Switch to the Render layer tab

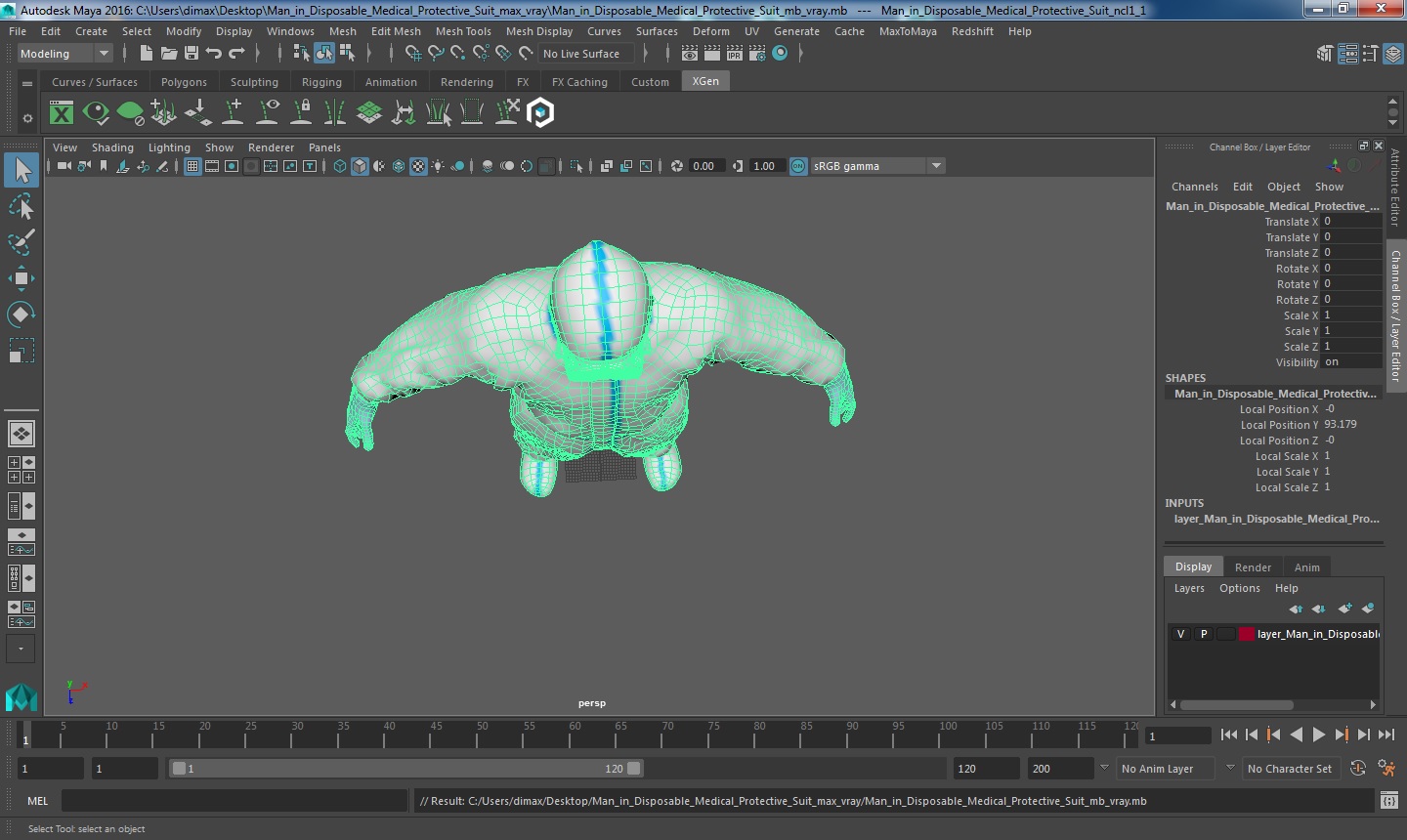point(1253,567)
